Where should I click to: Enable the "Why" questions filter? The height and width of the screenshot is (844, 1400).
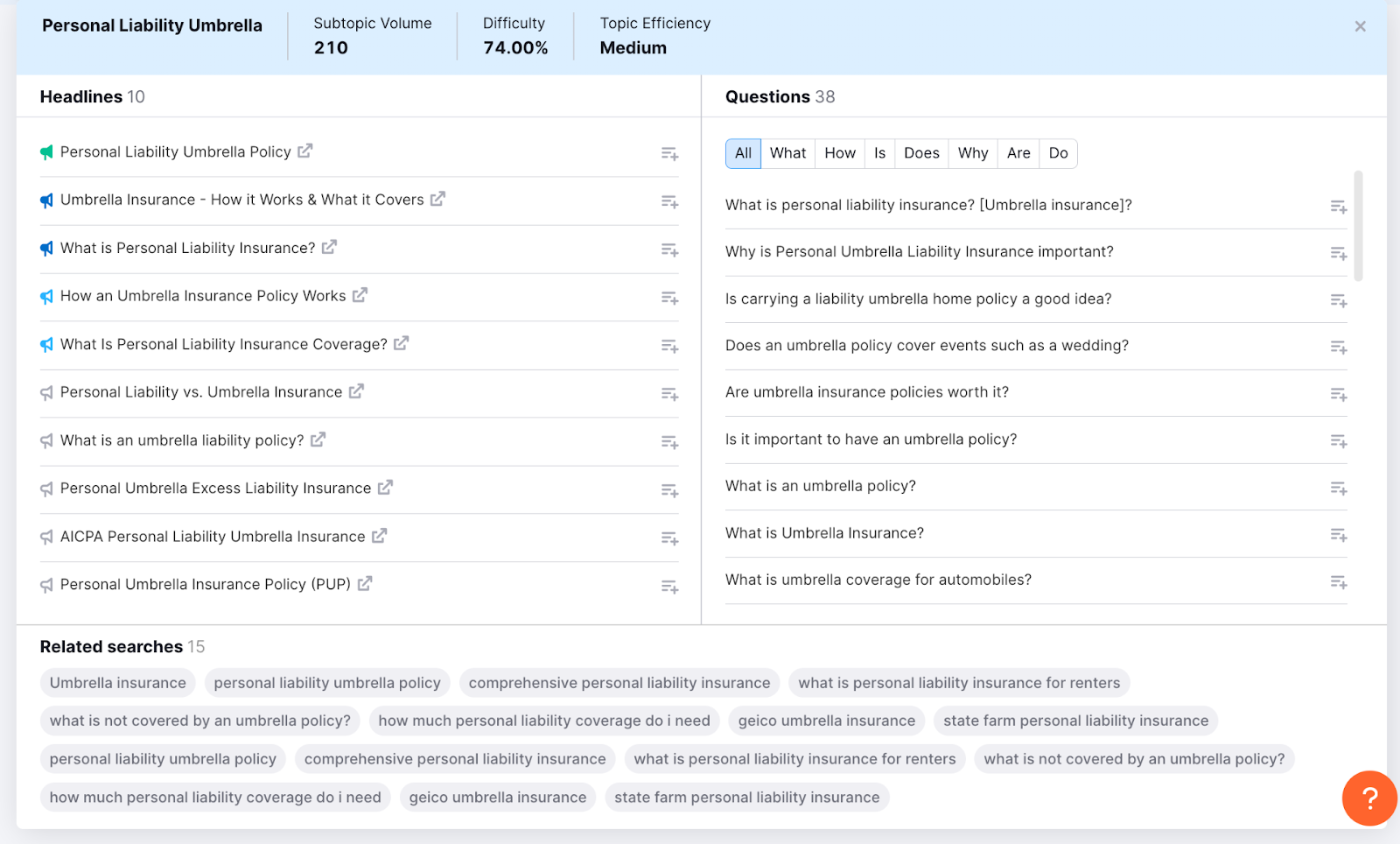(x=972, y=153)
